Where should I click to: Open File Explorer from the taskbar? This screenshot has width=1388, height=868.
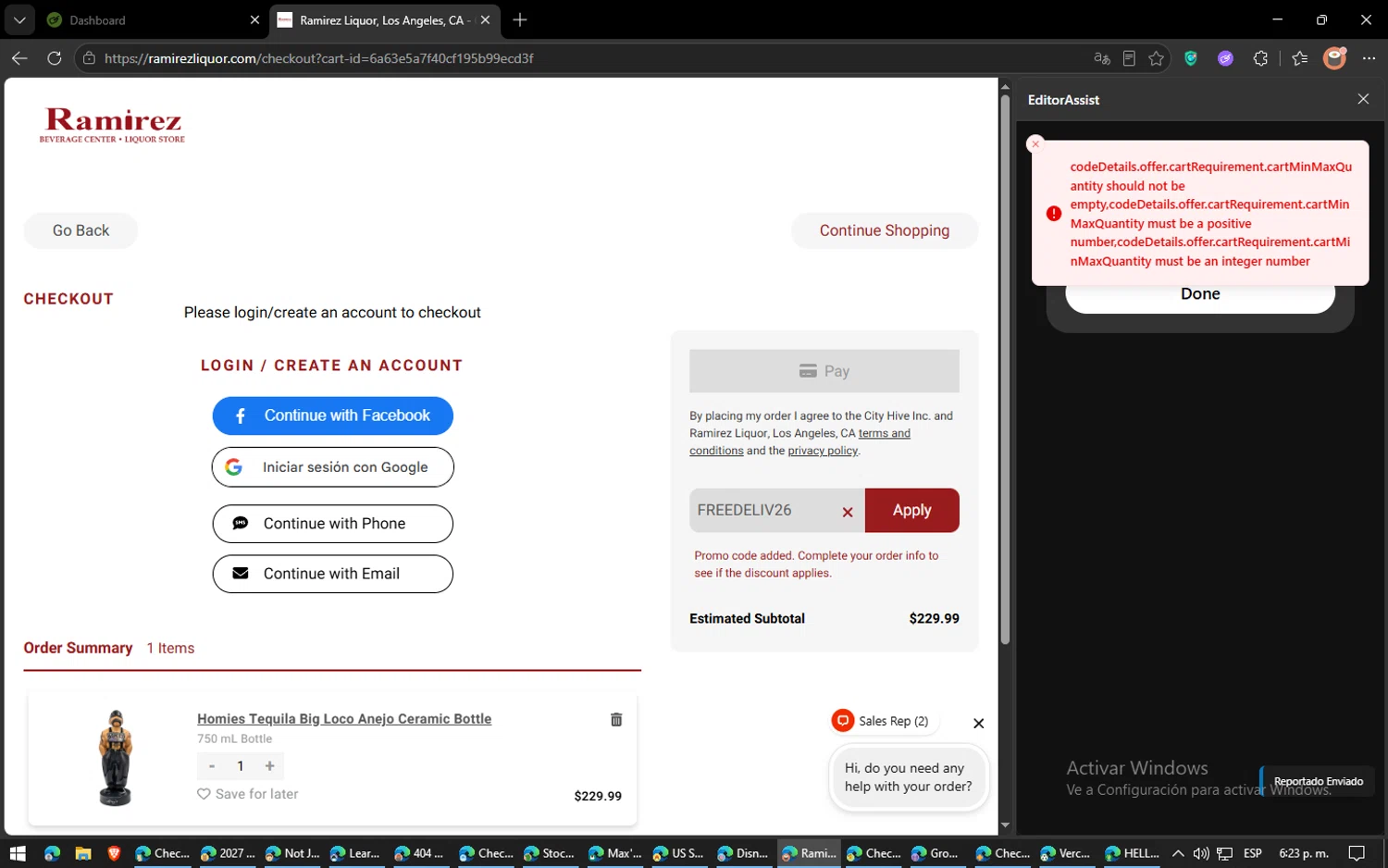(x=83, y=853)
